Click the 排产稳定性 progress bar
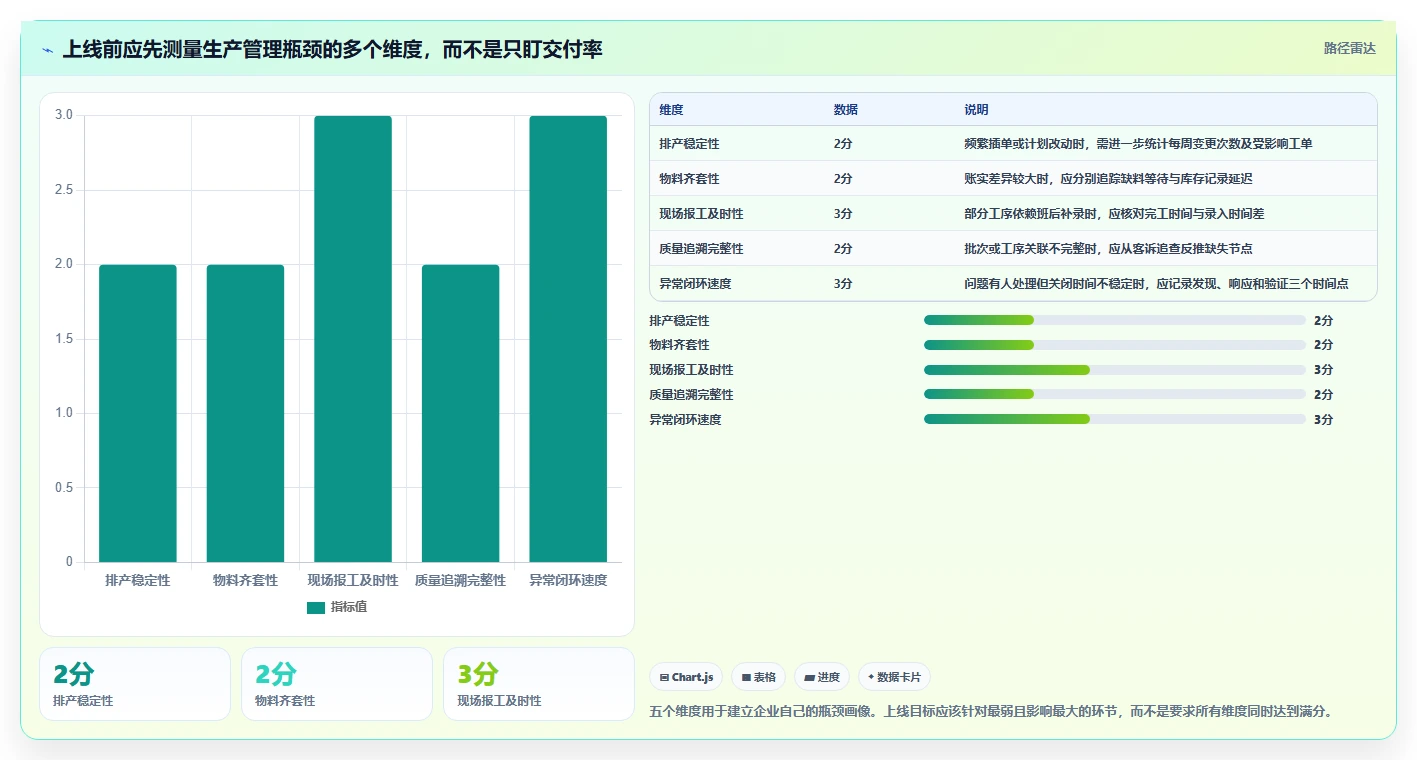 coord(1115,320)
